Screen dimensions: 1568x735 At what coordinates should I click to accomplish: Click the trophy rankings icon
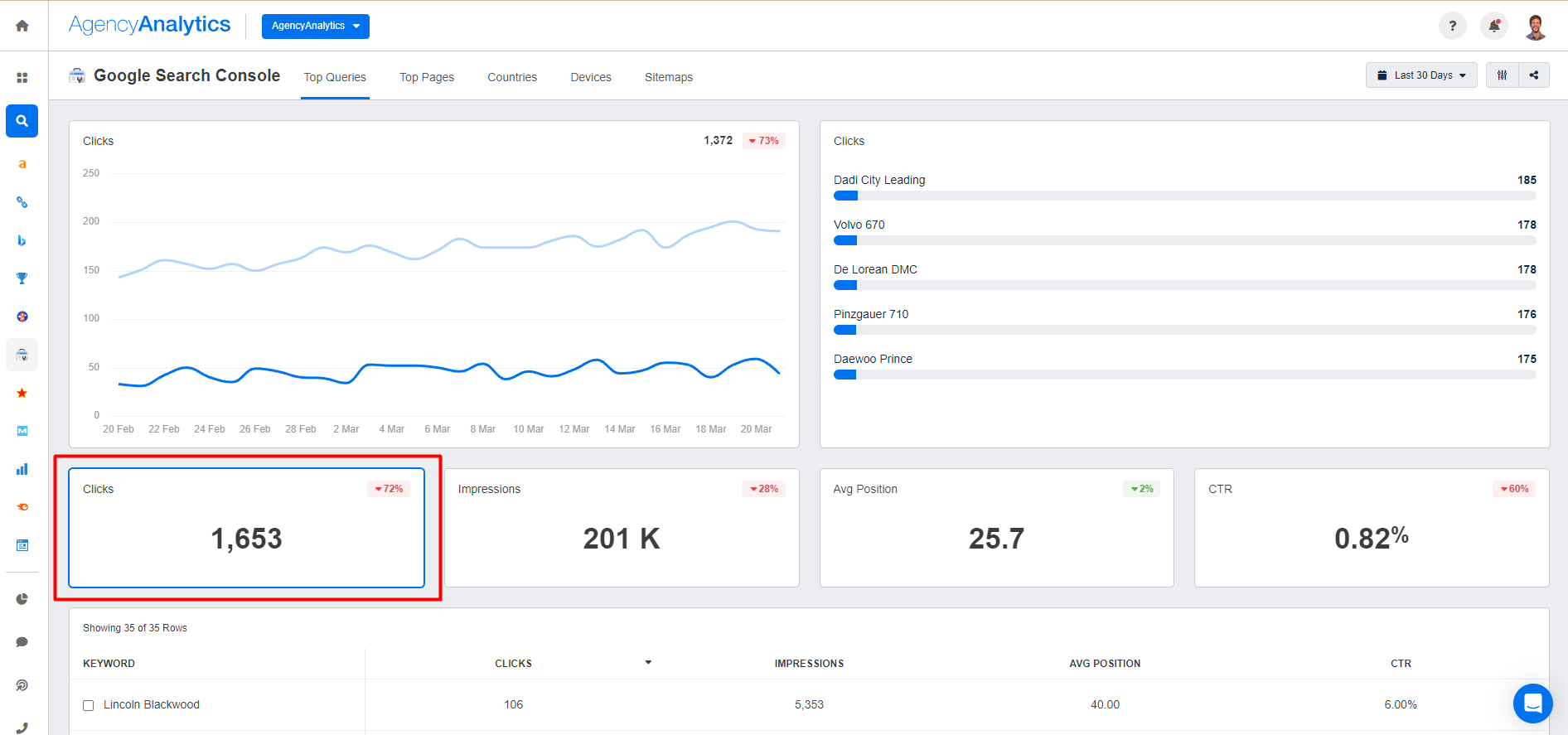[22, 278]
